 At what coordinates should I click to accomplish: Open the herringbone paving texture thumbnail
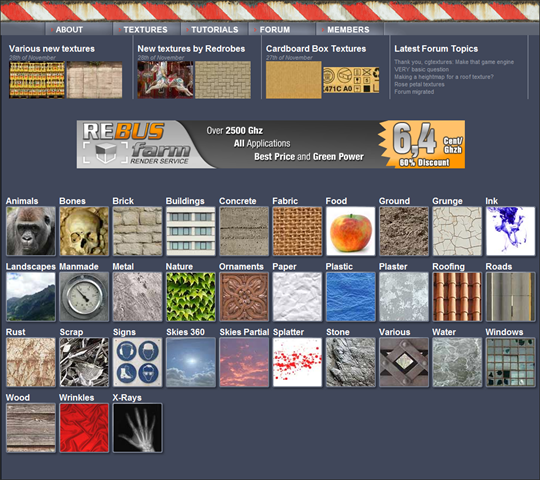pos(223,80)
